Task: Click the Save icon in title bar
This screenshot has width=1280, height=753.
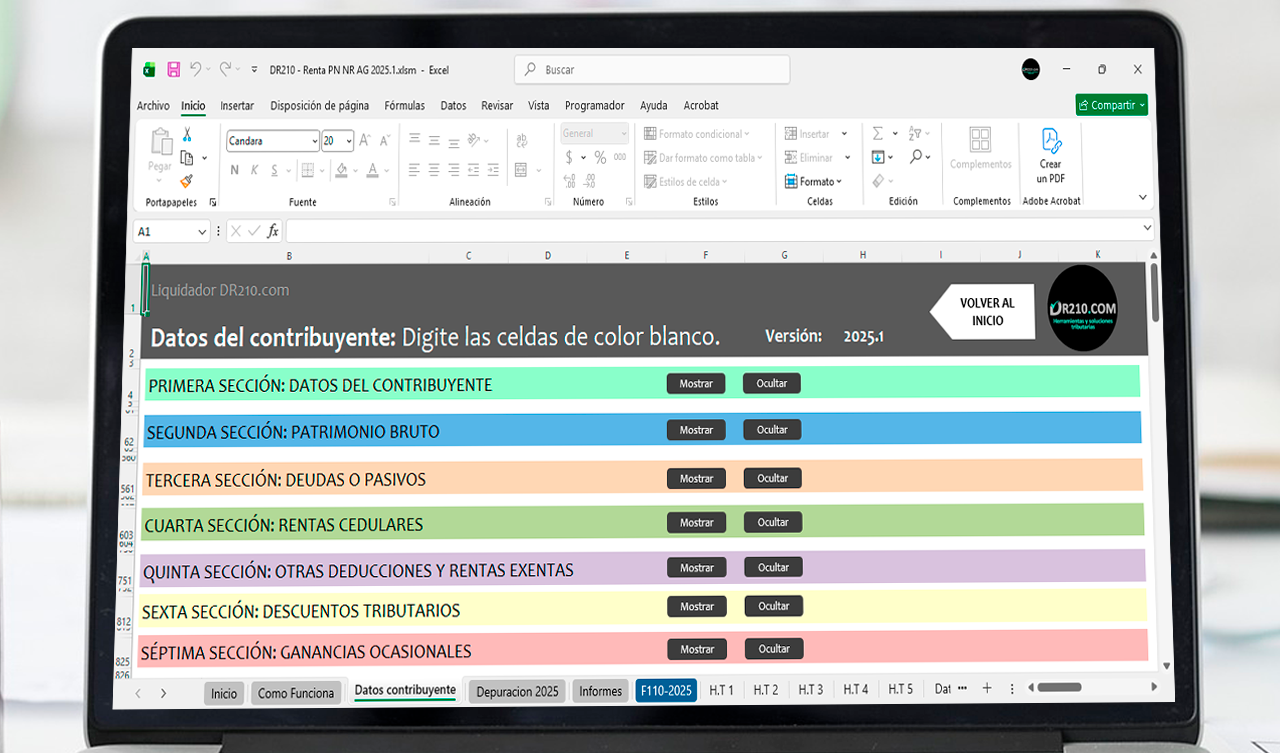Action: pyautogui.click(x=173, y=70)
